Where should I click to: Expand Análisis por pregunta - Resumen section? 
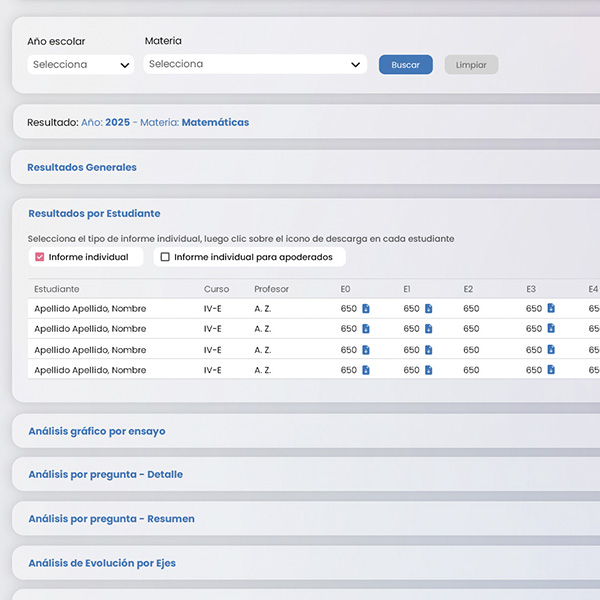[x=111, y=519]
